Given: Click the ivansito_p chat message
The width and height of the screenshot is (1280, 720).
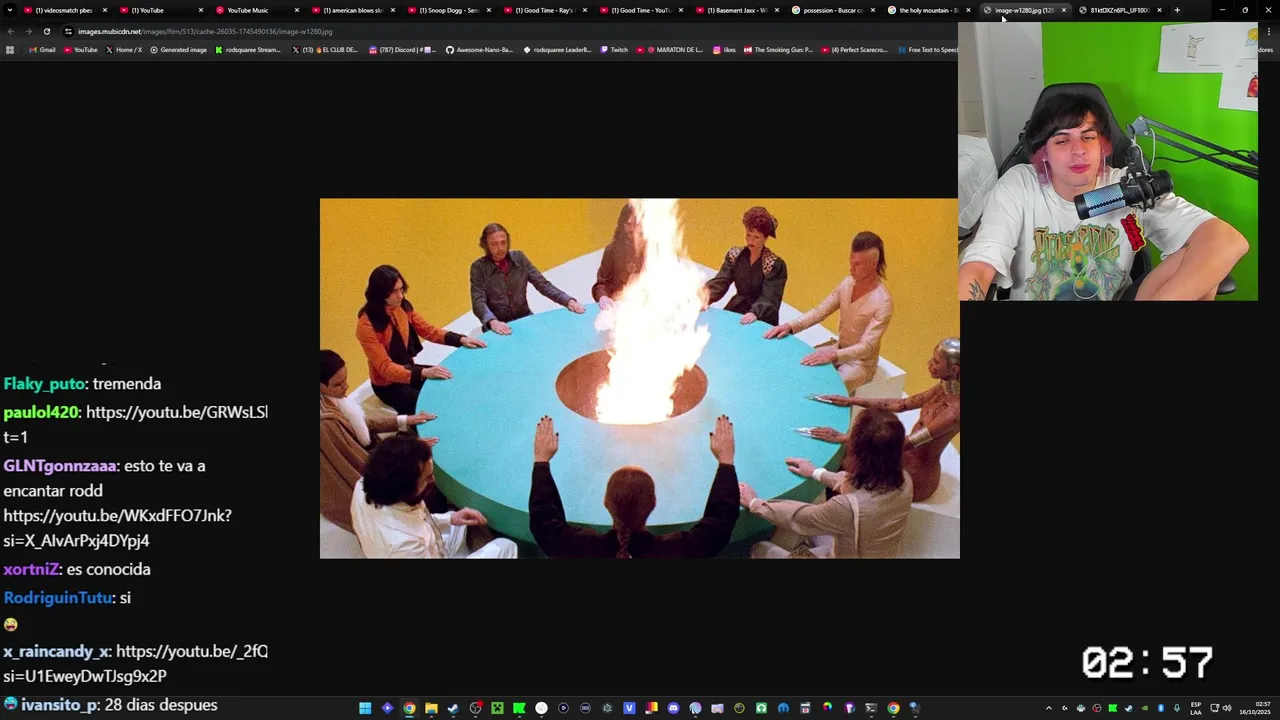Looking at the screenshot, I should click(110, 705).
